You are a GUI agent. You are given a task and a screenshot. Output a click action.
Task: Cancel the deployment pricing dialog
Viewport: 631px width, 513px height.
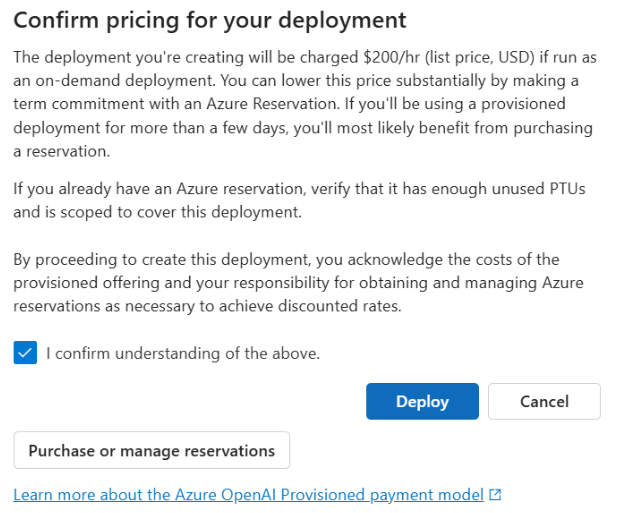[544, 402]
